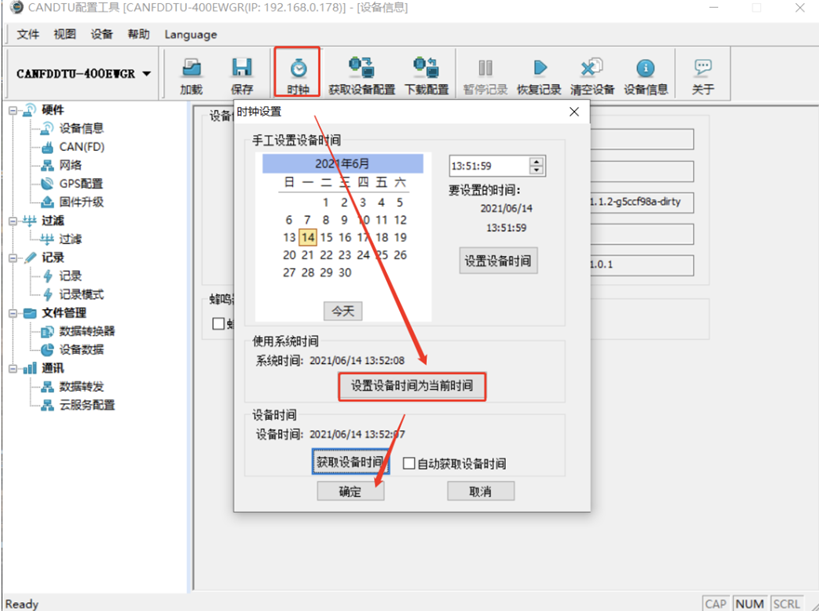Image resolution: width=819 pixels, height=611 pixels.
Task: Increase time with the spinner up arrow
Action: pyautogui.click(x=536, y=162)
